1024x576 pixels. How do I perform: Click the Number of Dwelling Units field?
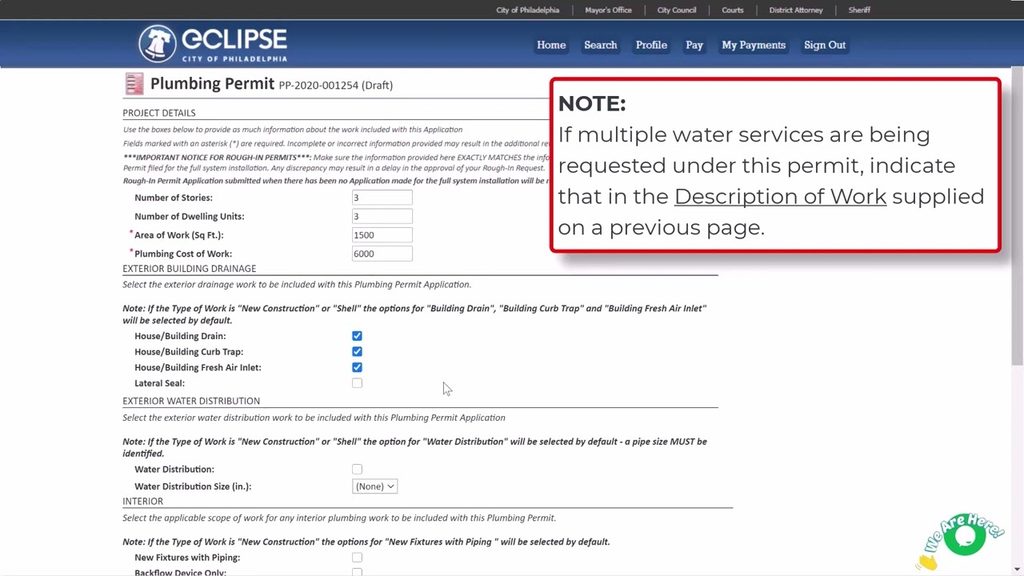pyautogui.click(x=382, y=216)
